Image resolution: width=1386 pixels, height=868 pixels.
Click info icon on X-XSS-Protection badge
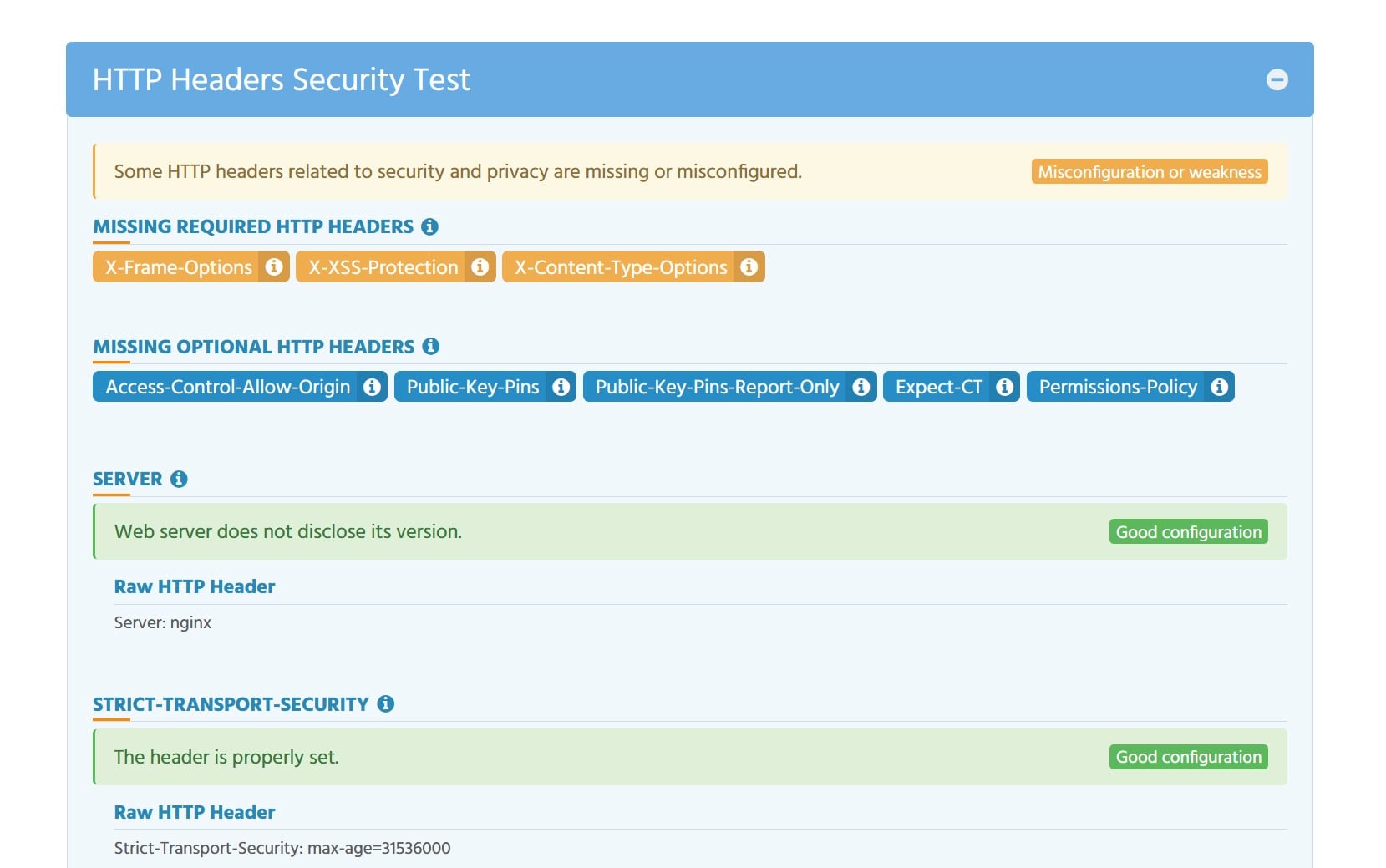point(480,266)
